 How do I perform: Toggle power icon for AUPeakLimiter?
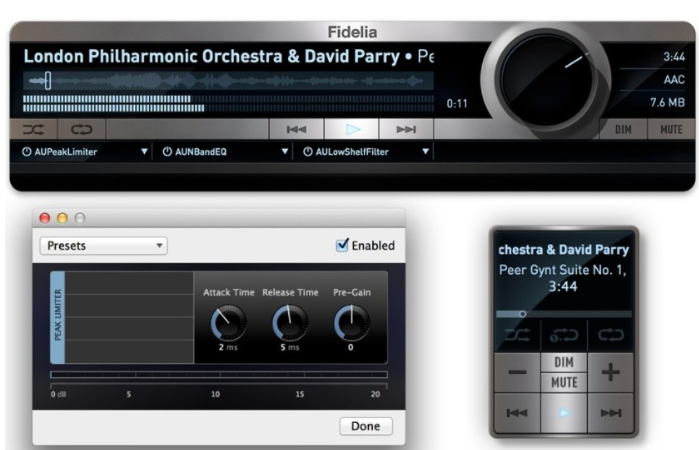point(27,152)
